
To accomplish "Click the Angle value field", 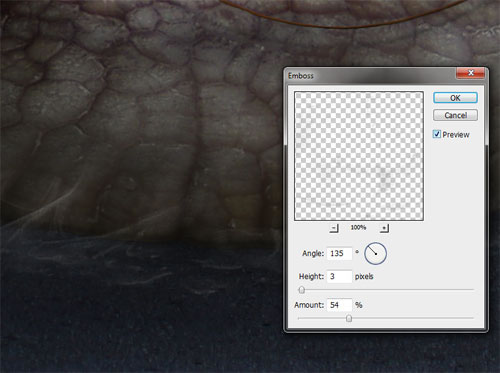I will (339, 253).
